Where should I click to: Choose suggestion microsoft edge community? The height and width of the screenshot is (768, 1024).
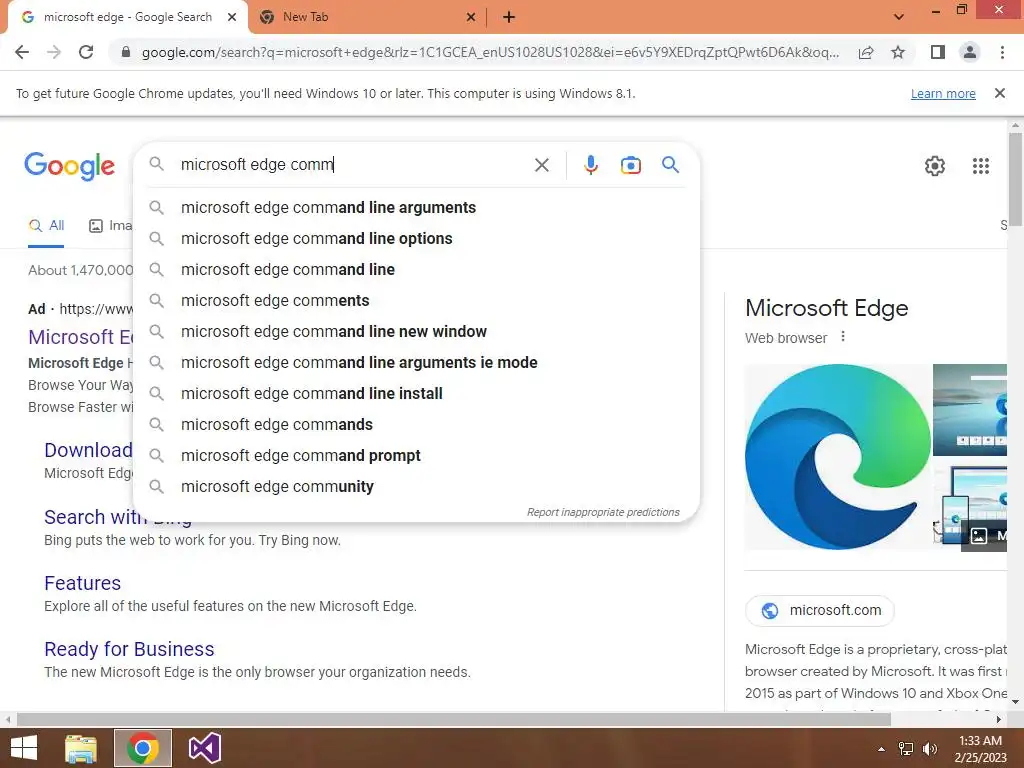coord(416,487)
